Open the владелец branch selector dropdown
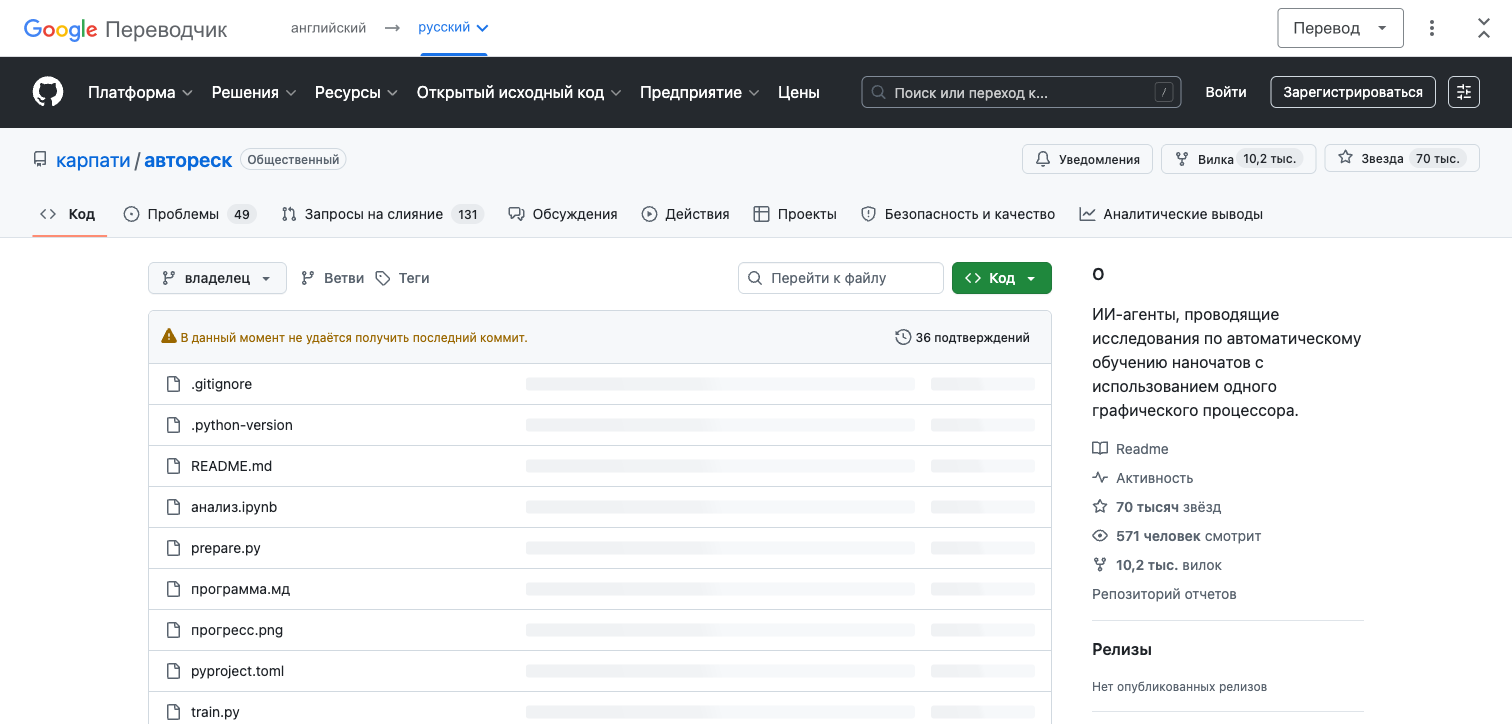1512x724 pixels. (x=217, y=278)
